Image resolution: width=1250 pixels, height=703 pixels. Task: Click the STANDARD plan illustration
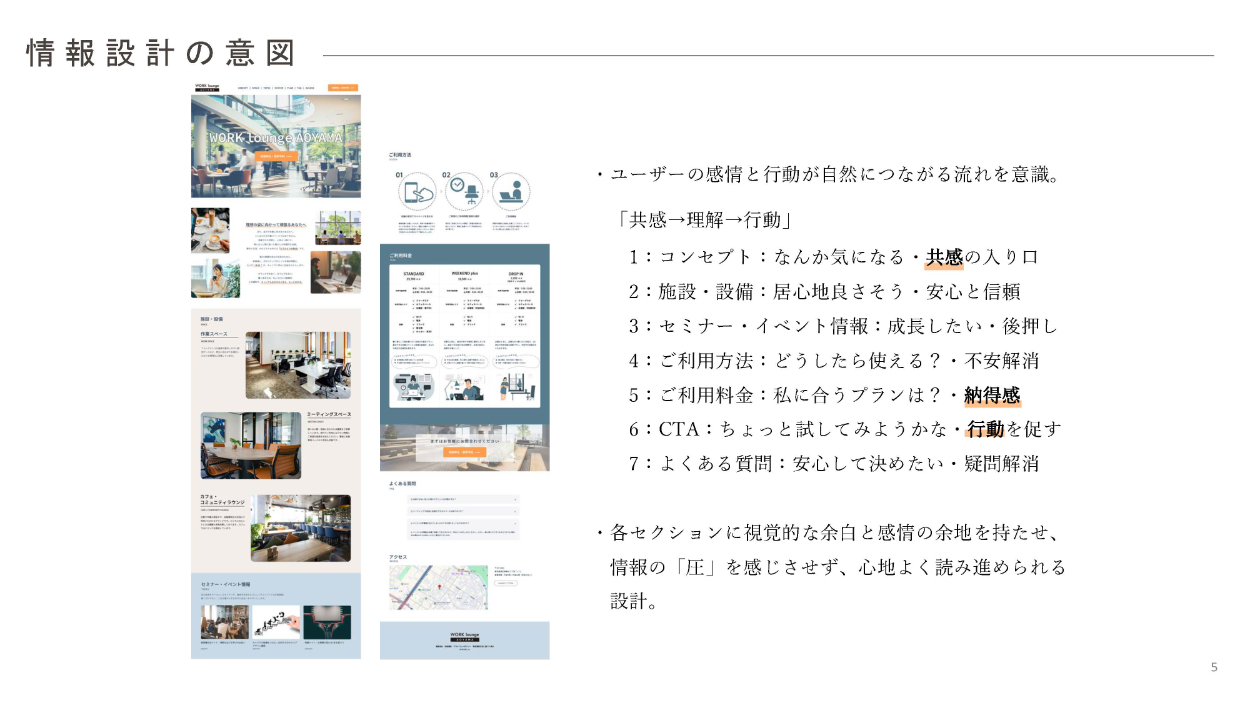pos(415,386)
